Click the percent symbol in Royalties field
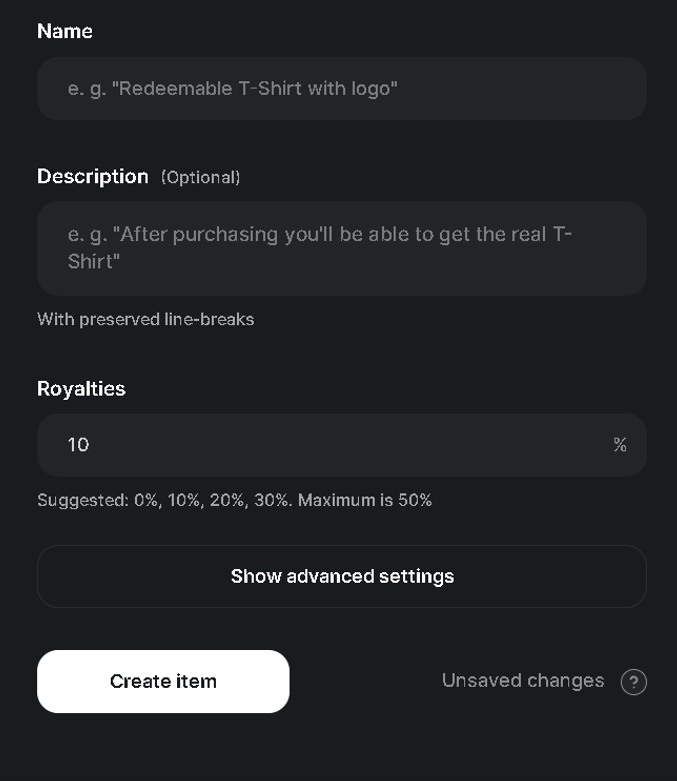This screenshot has width=677, height=781. click(620, 445)
